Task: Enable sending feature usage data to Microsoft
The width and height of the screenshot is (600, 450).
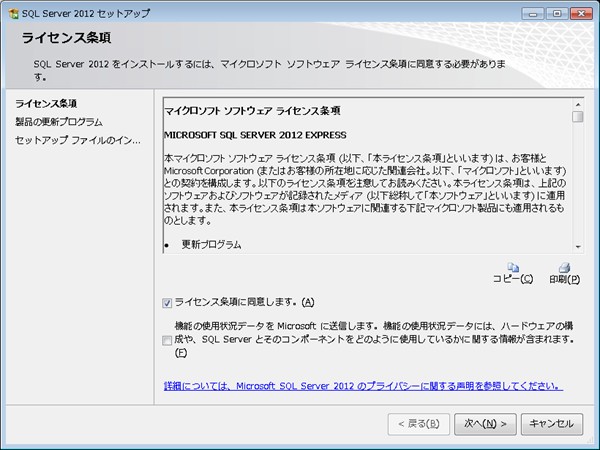Action: tap(167, 340)
